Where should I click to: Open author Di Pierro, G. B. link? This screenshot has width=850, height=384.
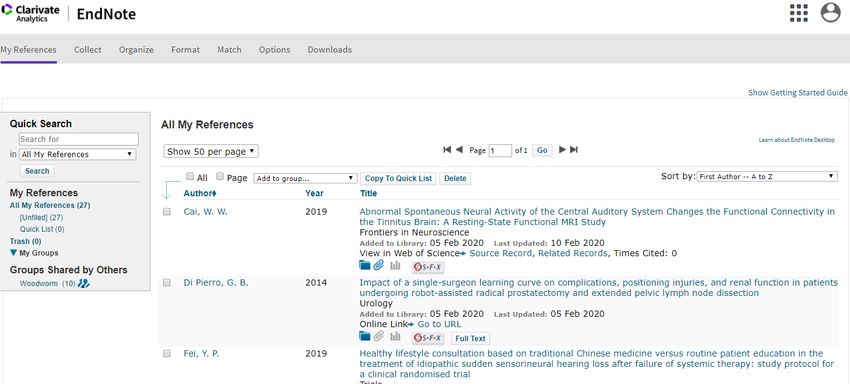[x=216, y=283]
